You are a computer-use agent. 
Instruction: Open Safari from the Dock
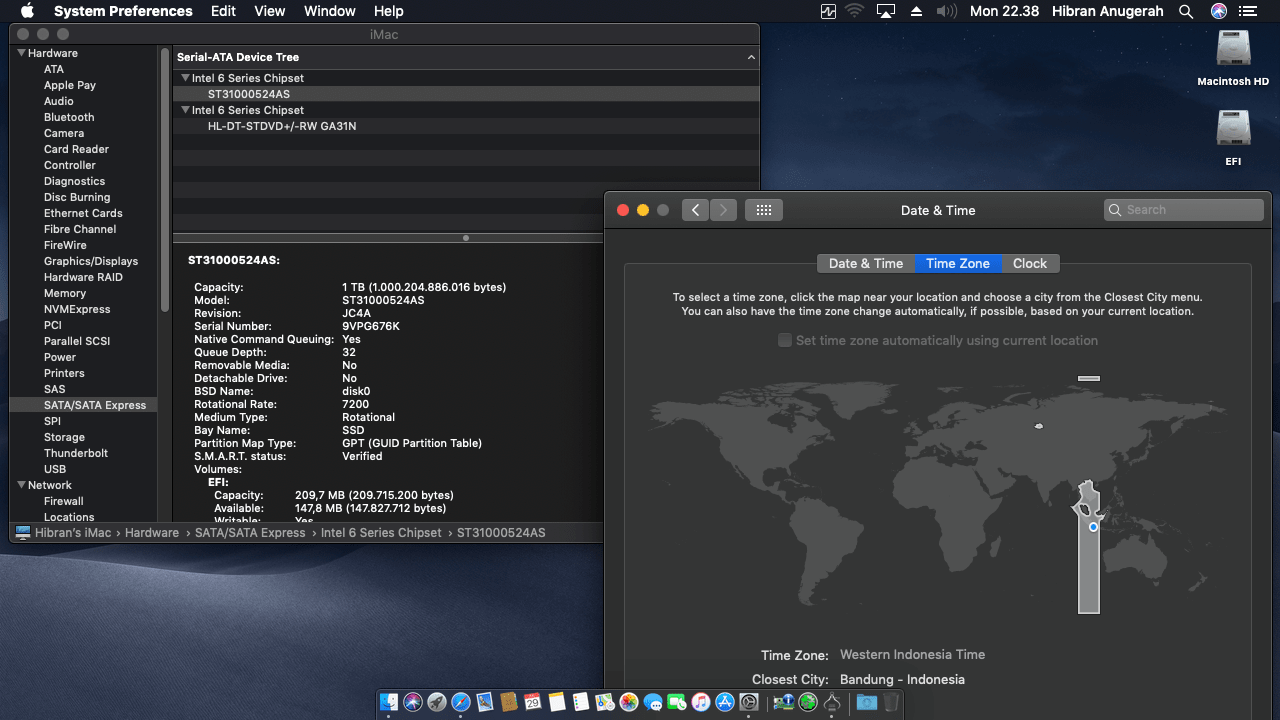click(461, 703)
